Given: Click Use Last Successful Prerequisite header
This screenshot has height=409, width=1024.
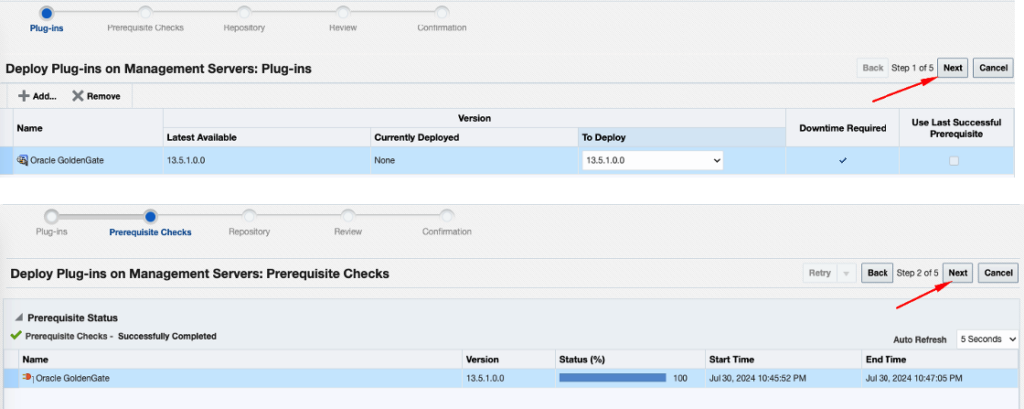Looking at the screenshot, I should point(954,128).
